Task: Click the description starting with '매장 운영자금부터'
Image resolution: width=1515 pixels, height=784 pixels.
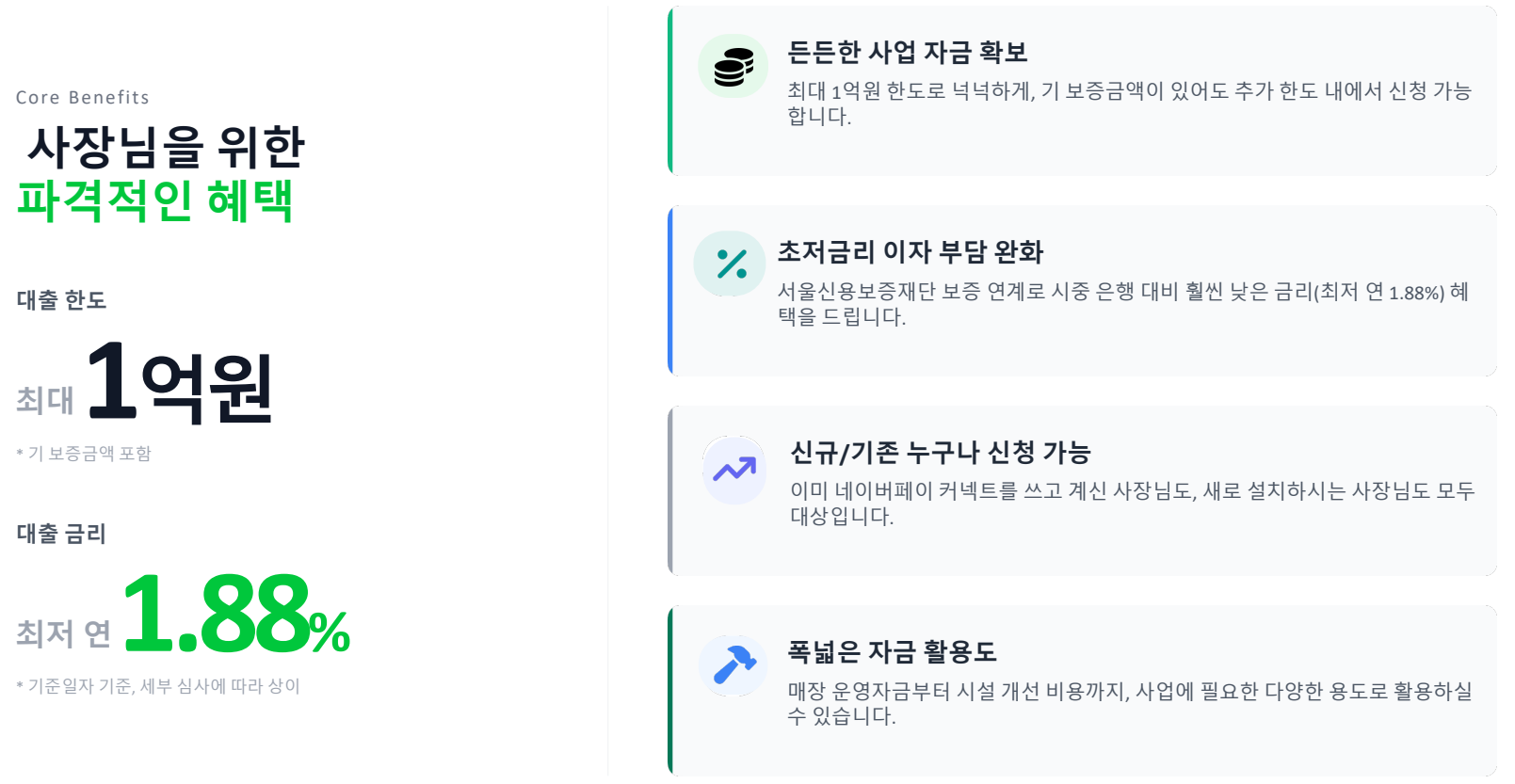Action: point(1129,703)
